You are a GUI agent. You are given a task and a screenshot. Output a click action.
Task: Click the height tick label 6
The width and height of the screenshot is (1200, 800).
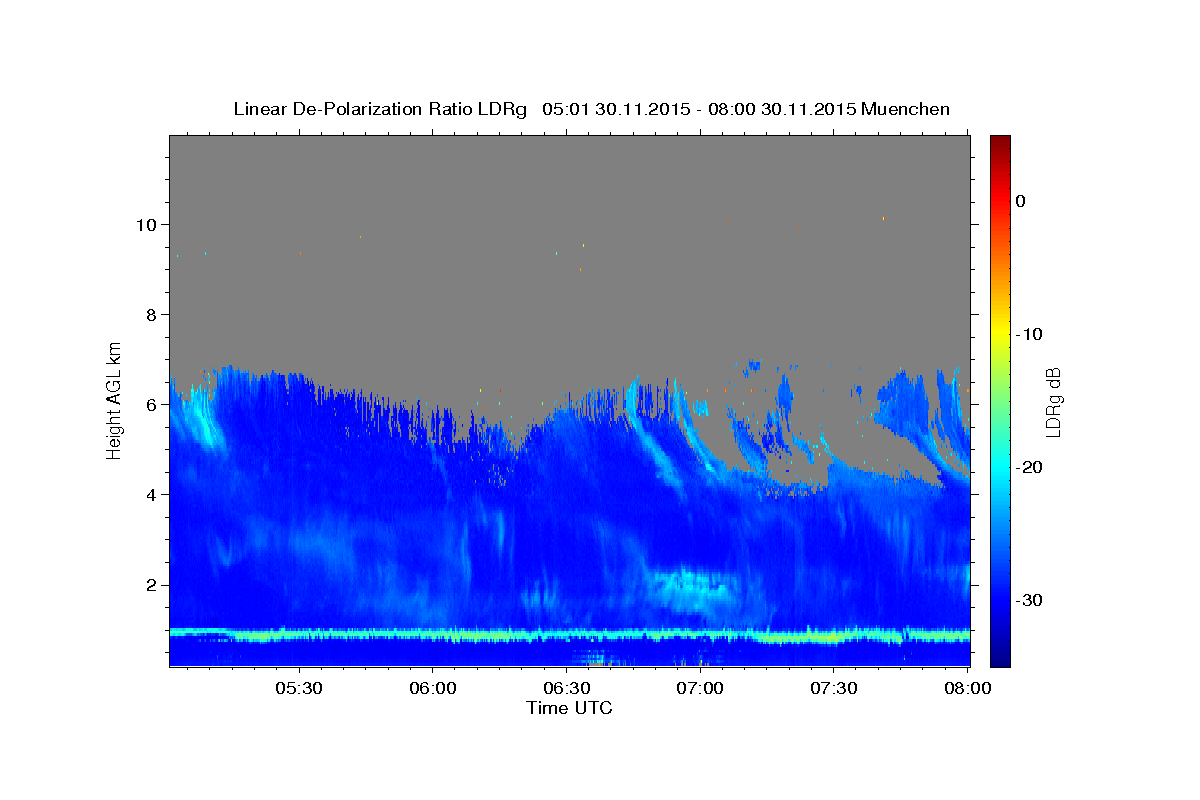tap(153, 405)
